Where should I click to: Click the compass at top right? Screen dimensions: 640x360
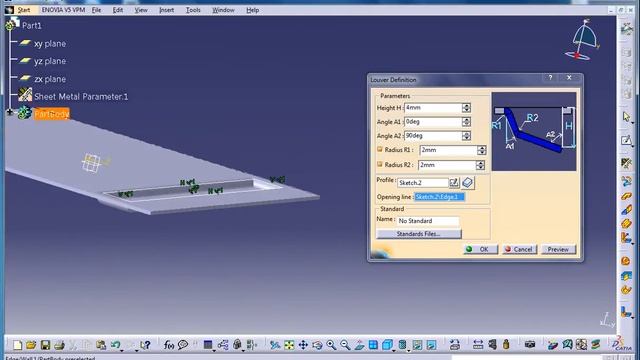[583, 40]
